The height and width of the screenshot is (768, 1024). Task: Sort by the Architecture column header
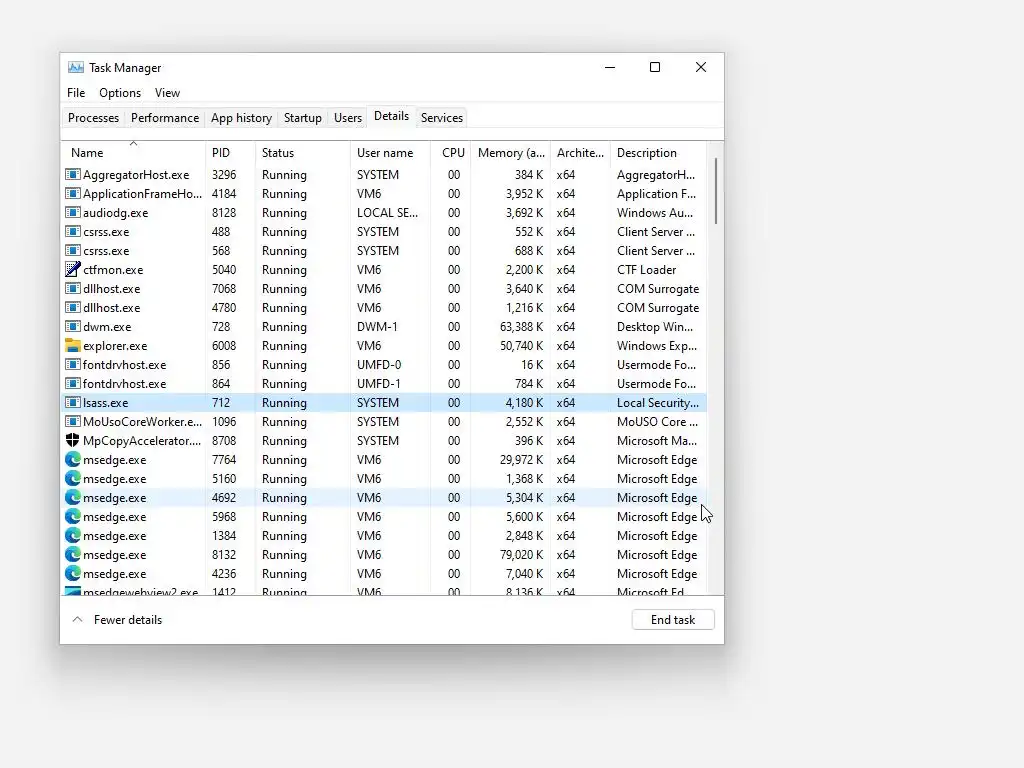pyautogui.click(x=580, y=152)
